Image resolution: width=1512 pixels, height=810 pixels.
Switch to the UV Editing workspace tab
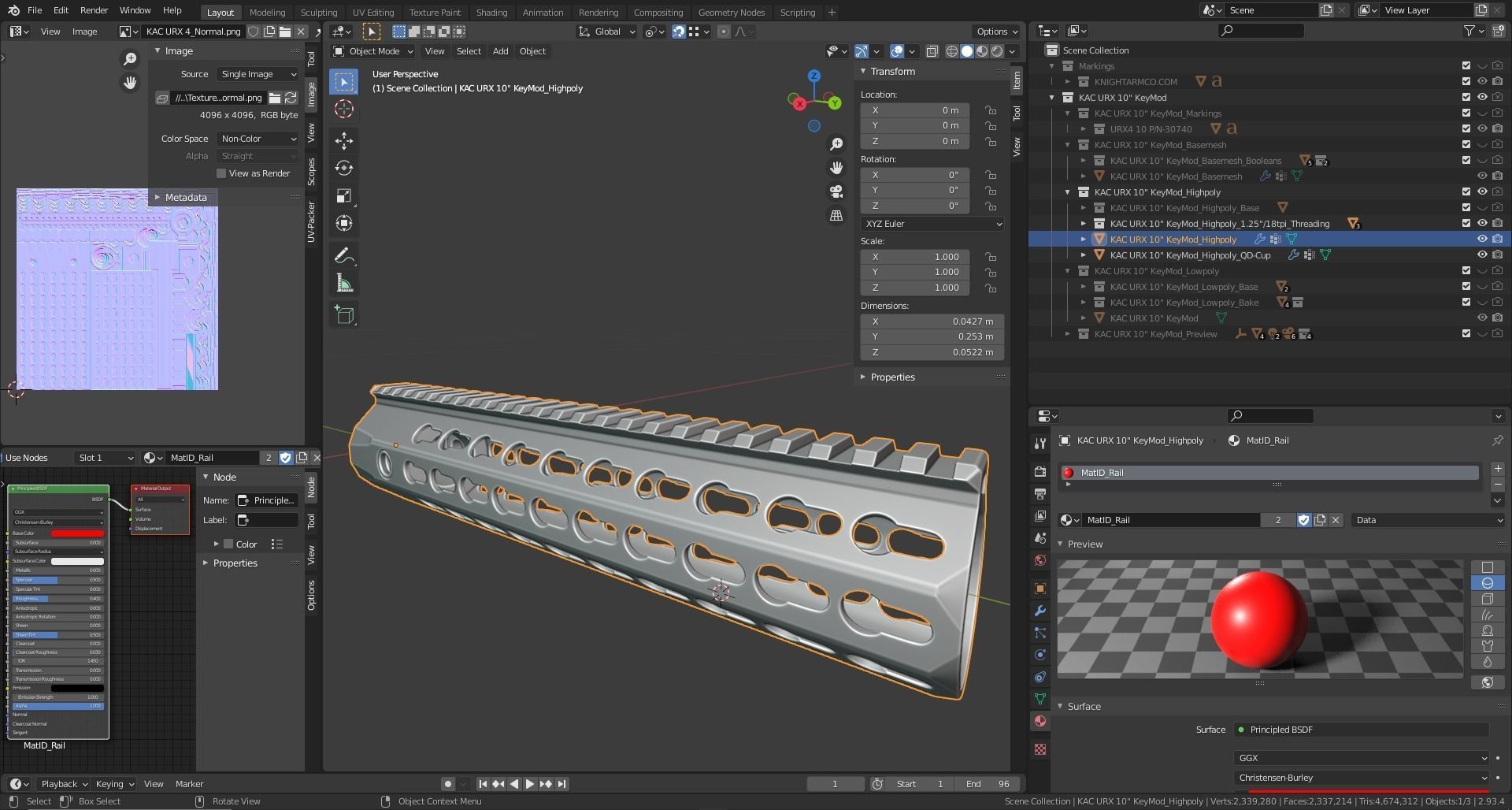point(373,13)
